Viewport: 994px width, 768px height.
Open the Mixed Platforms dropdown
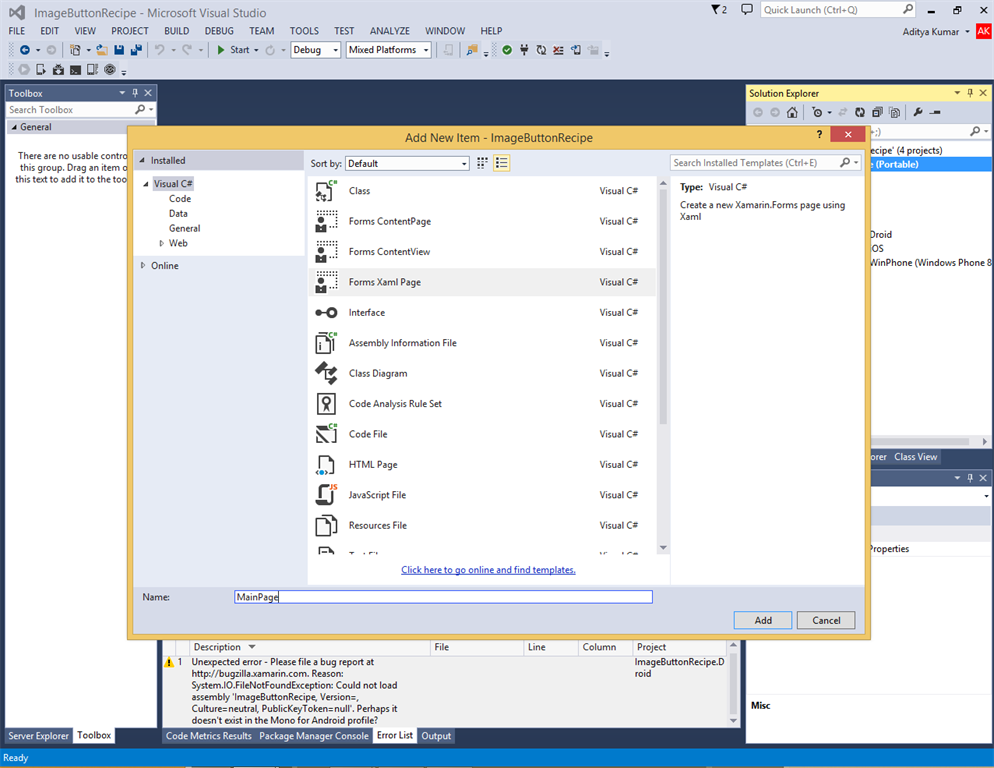click(x=389, y=50)
